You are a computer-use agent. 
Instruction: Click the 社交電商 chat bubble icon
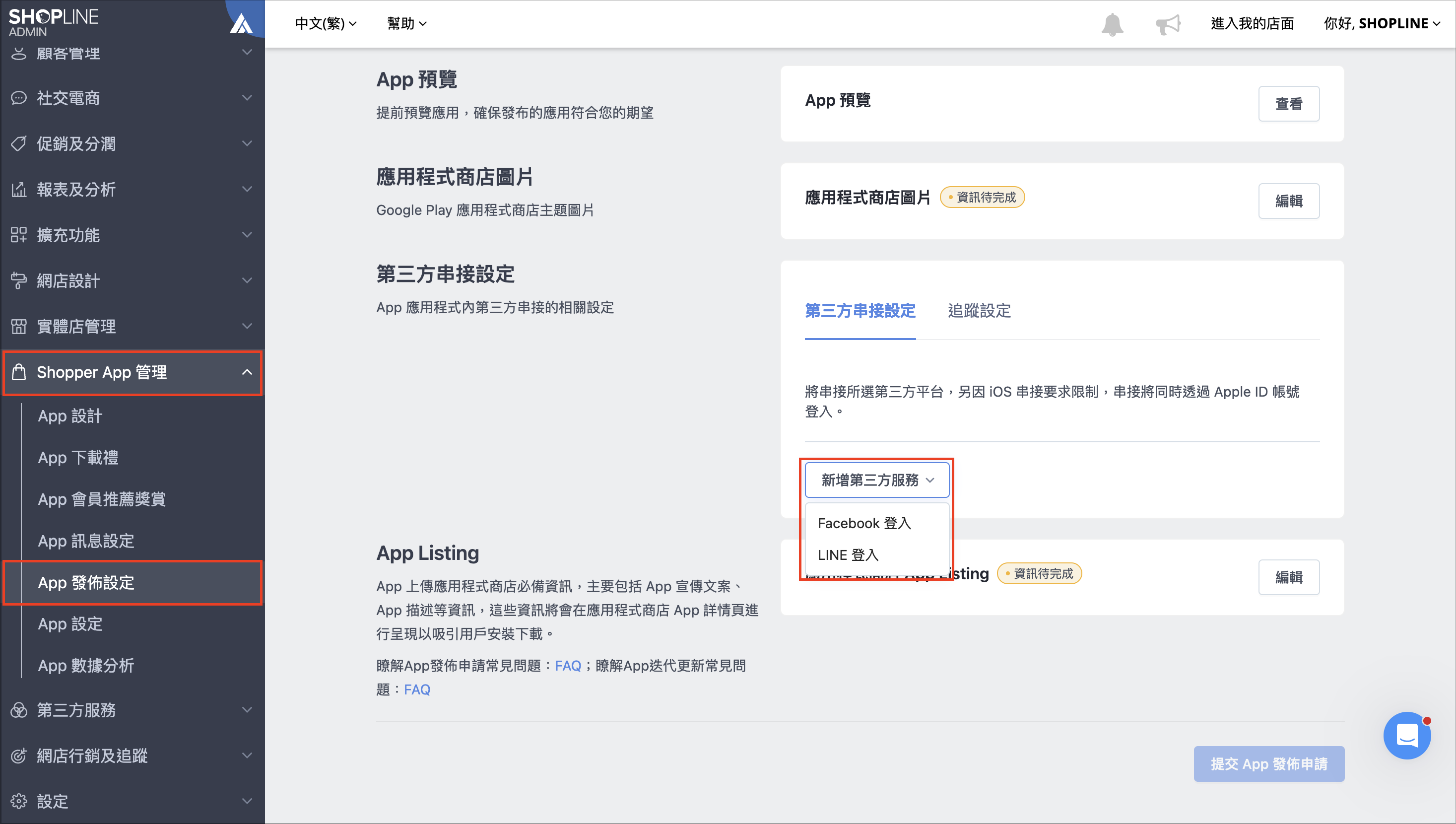19,98
